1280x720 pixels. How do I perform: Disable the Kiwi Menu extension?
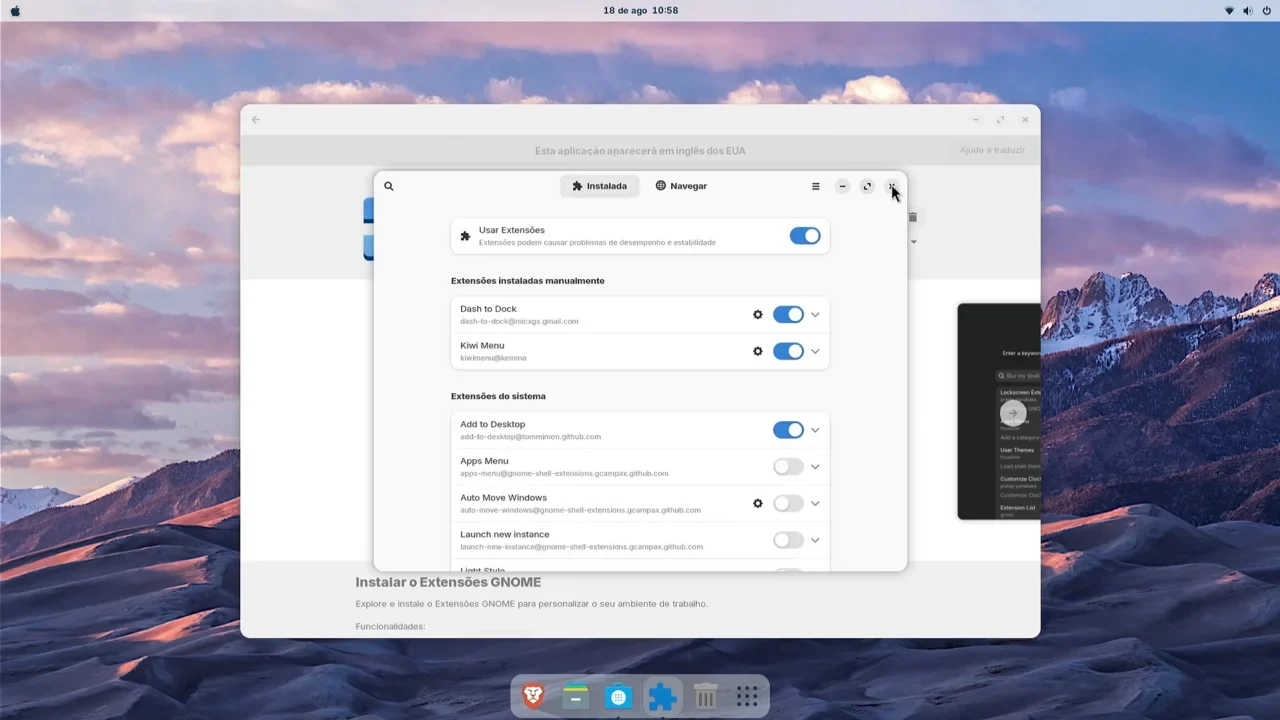tap(788, 352)
